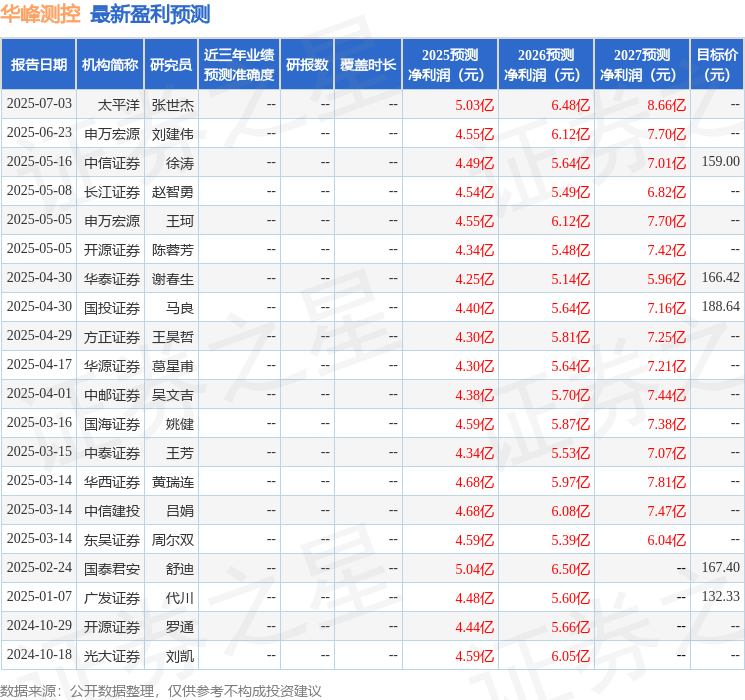The image size is (745, 700).
Task: Click the 最新盈利预测 heading
Action: [150, 14]
